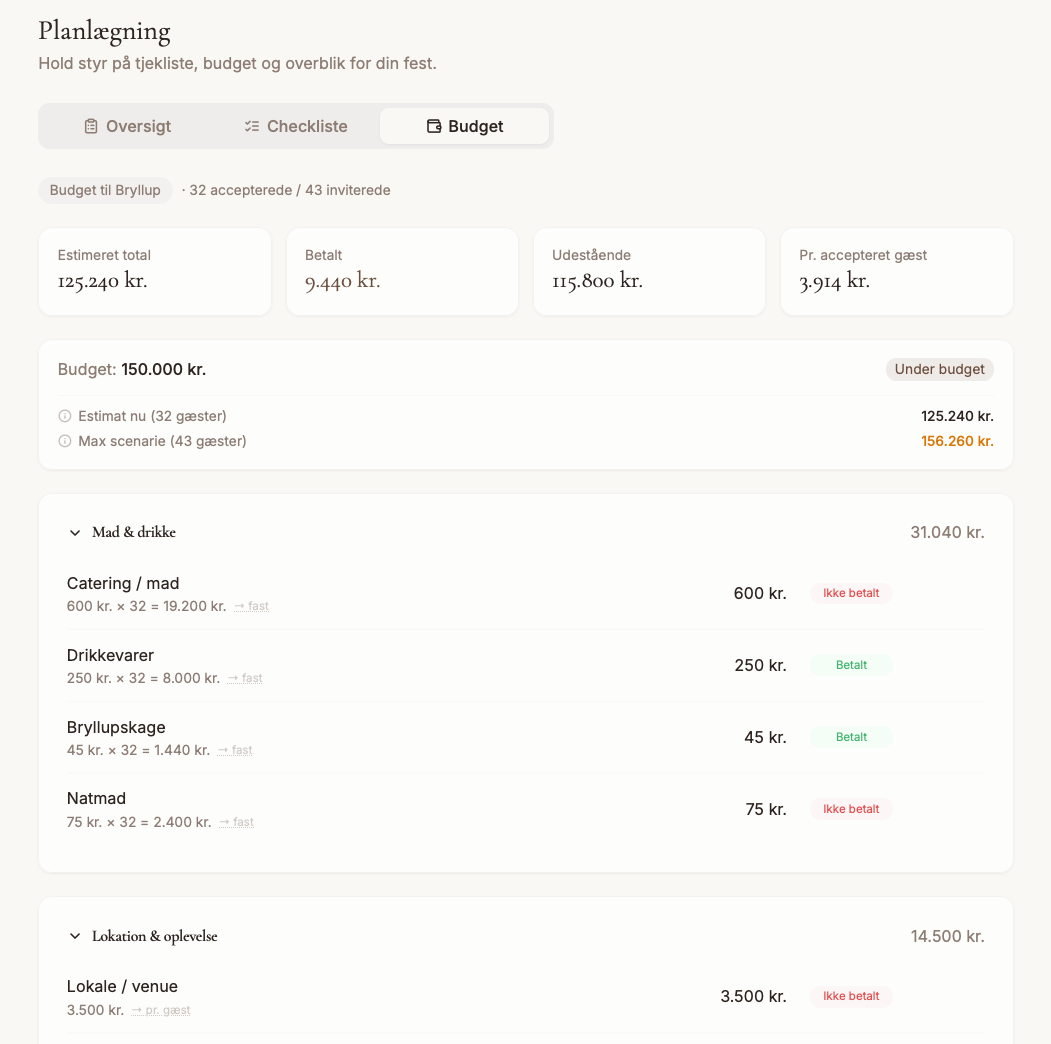Toggle Catering / mad payment status
The image size is (1051, 1044).
tap(851, 593)
